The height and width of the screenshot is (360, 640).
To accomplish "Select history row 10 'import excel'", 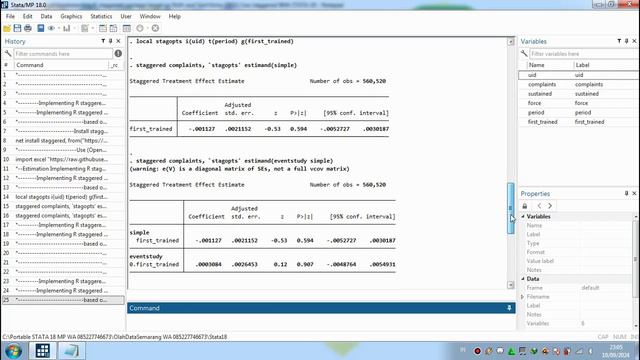I will pyautogui.click(x=63, y=160).
